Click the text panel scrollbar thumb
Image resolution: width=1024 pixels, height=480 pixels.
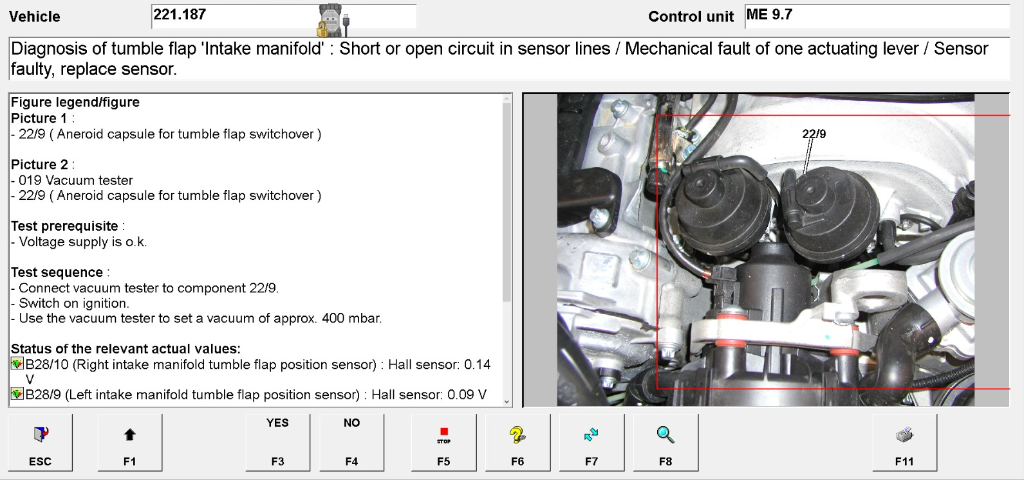point(507,202)
